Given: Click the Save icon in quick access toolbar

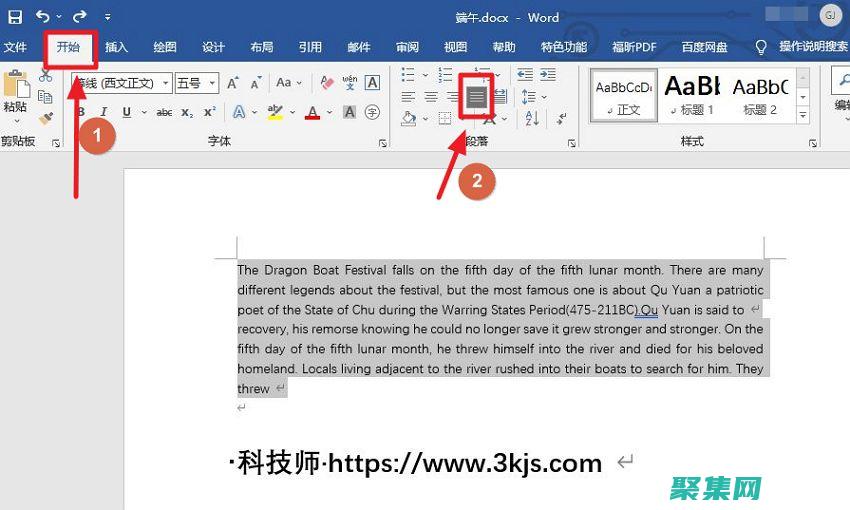Looking at the screenshot, I should [15, 16].
